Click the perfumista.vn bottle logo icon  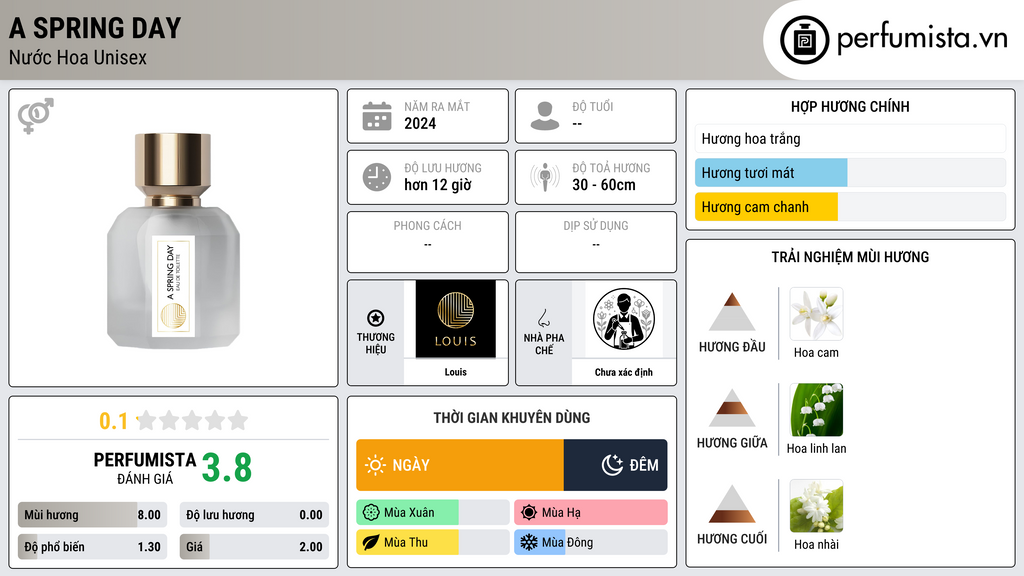[804, 40]
